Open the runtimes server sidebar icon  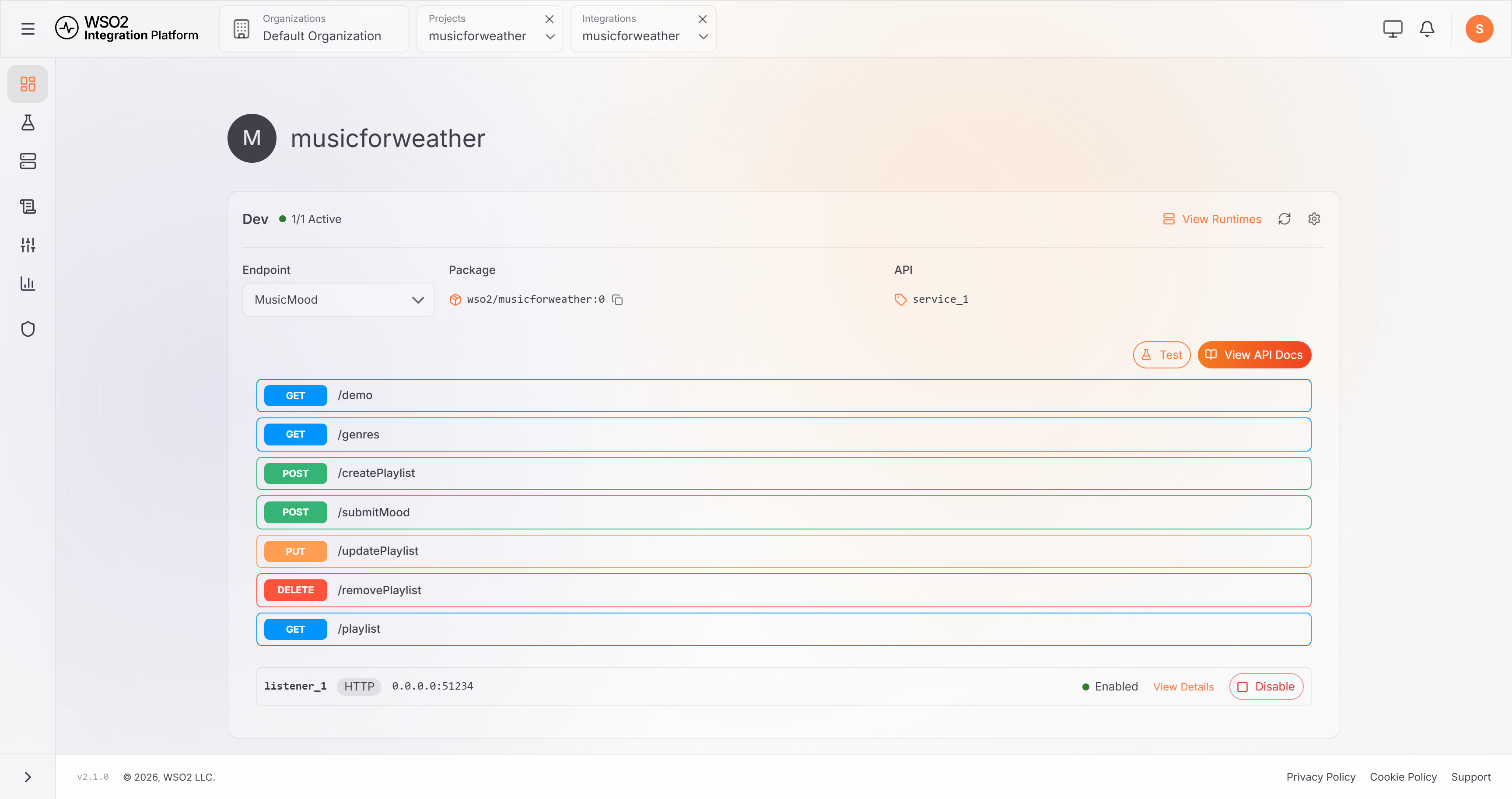28,161
